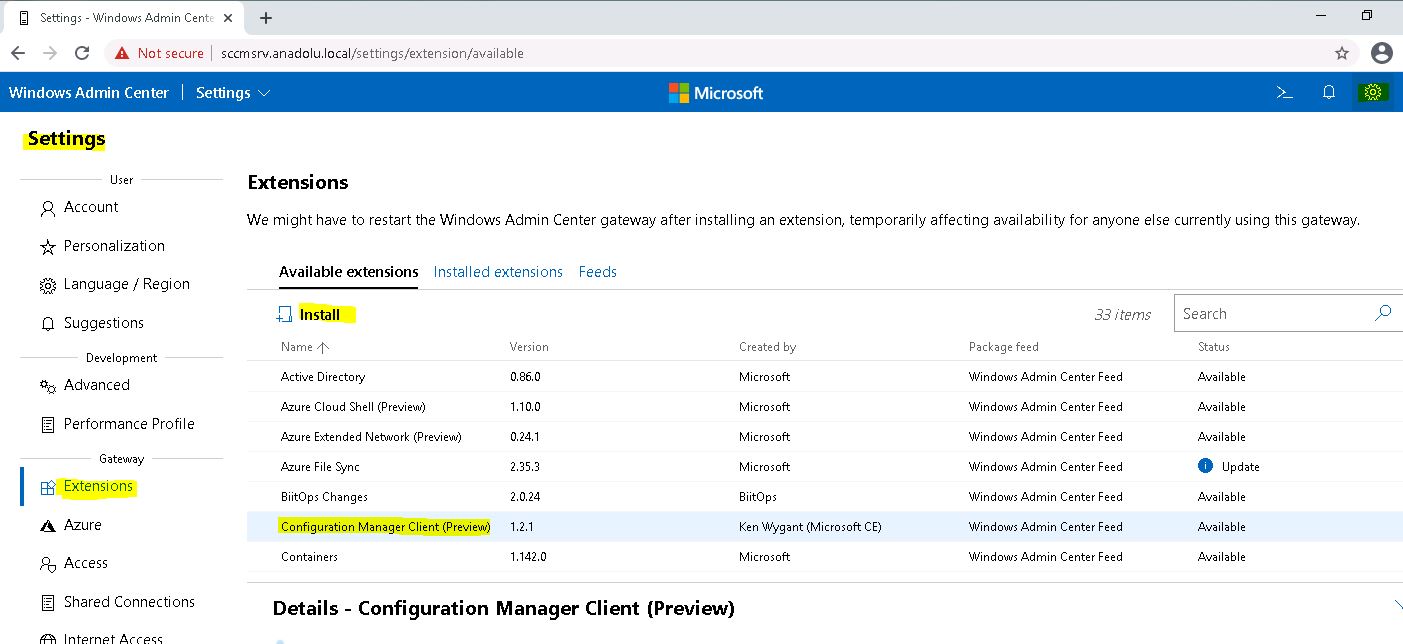The width and height of the screenshot is (1403, 644).
Task: Open notifications via the bell icon
Action: [x=1329, y=92]
